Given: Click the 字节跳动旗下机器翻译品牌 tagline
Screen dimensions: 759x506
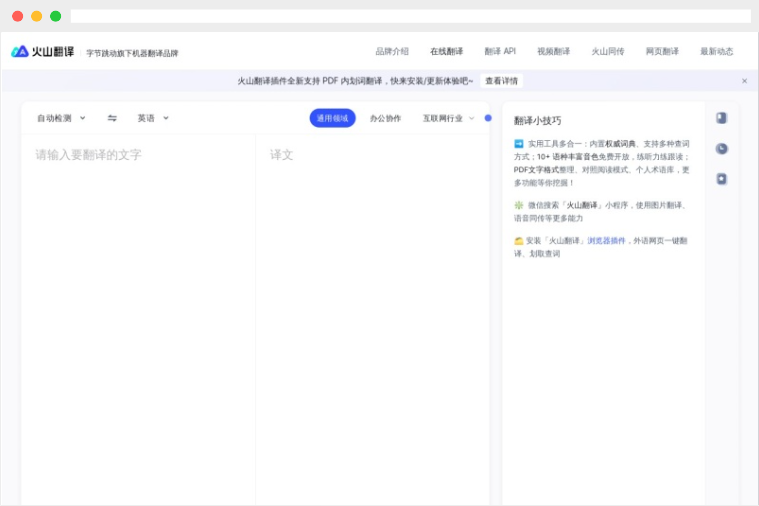Looking at the screenshot, I should click(132, 53).
